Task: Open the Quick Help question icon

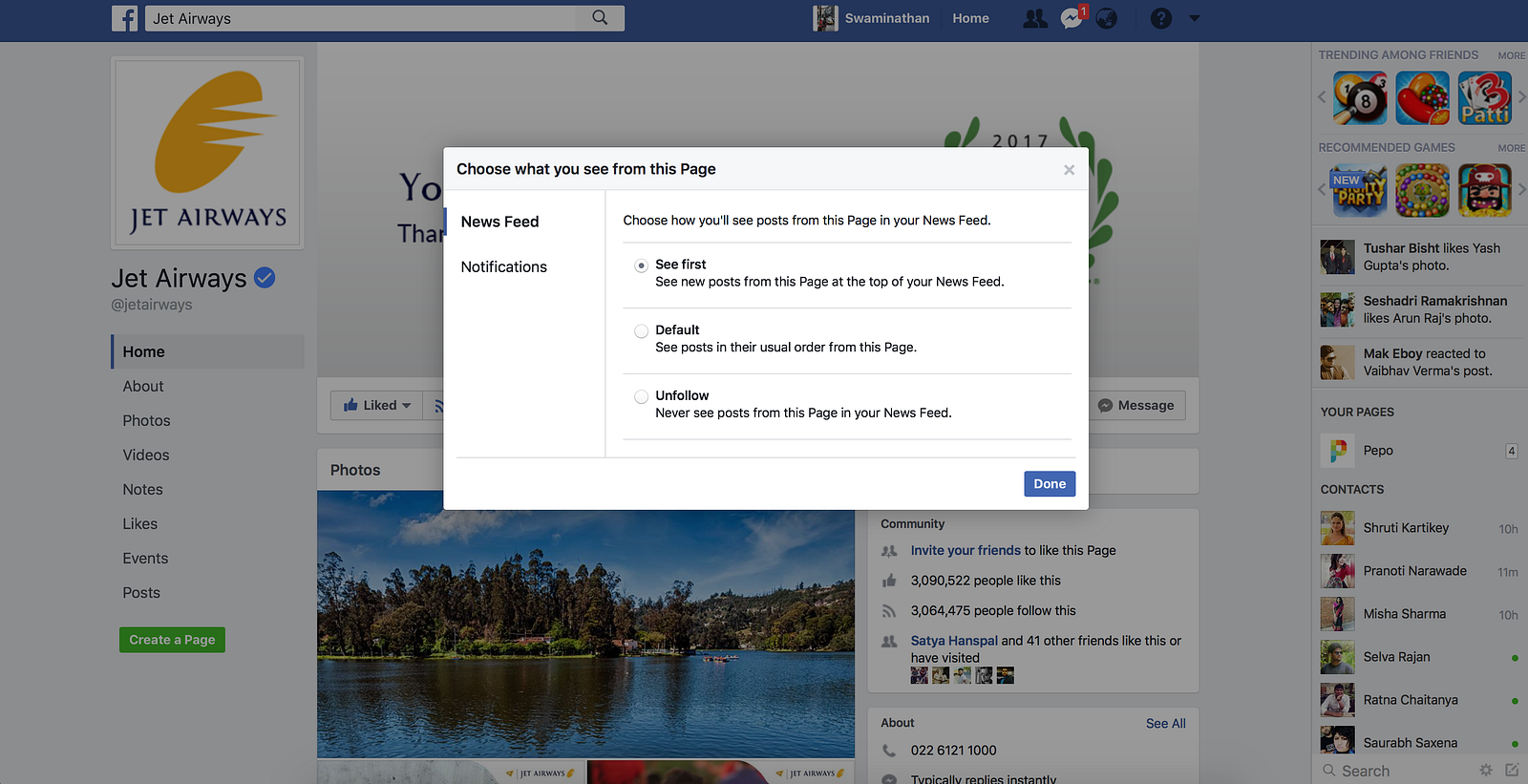Action: (x=1161, y=18)
